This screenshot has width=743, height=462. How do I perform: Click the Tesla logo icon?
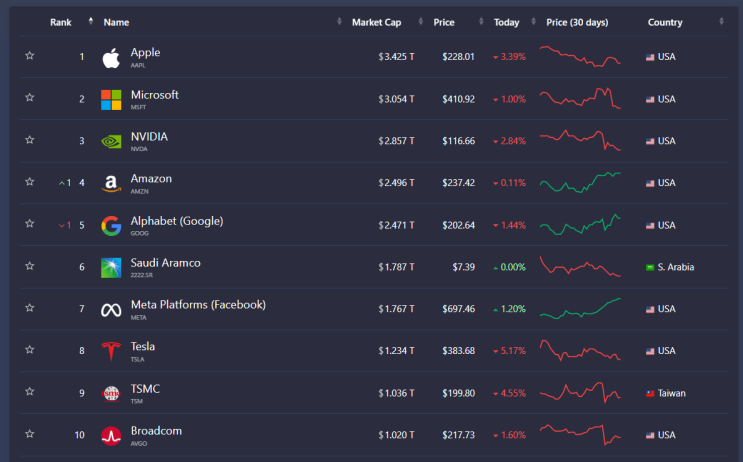tap(111, 351)
